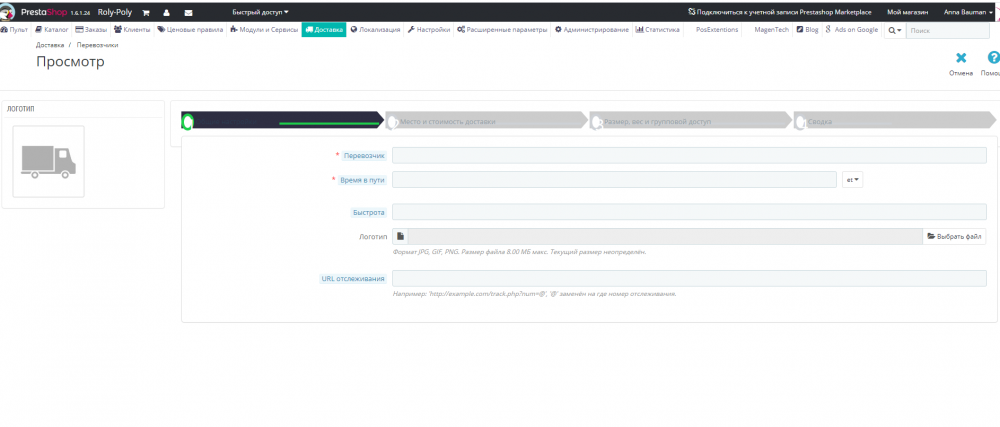Open the Администрирование menu

pyautogui.click(x=592, y=30)
